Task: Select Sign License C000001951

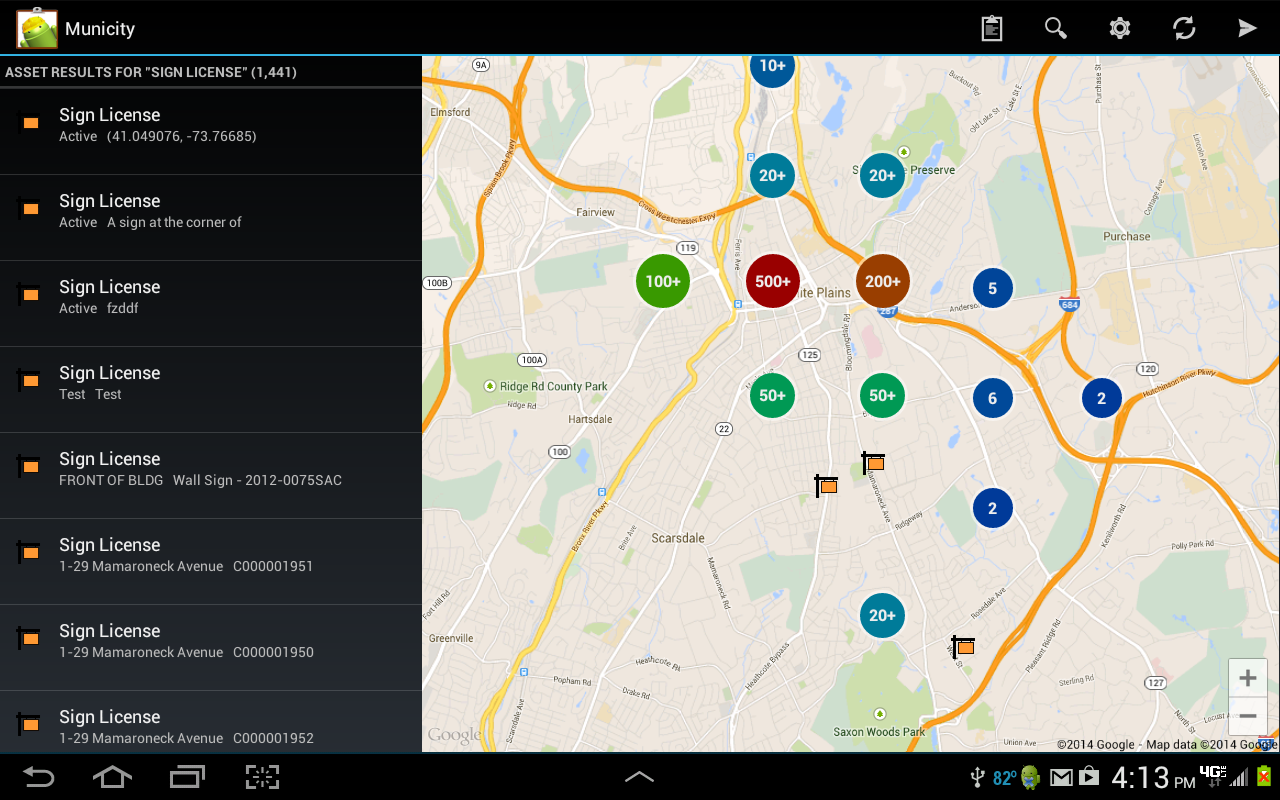Action: [211, 562]
